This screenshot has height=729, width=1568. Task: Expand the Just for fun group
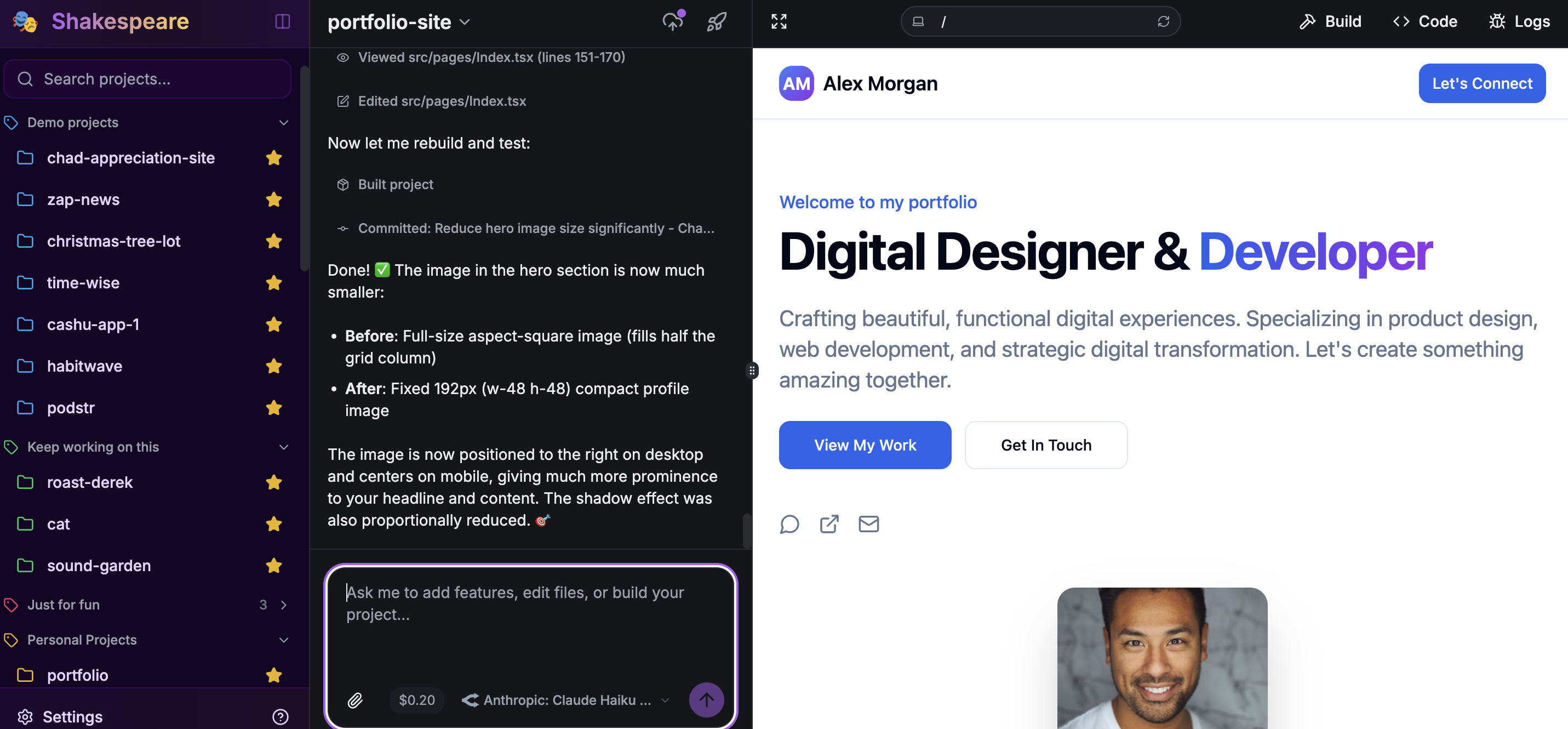pyautogui.click(x=284, y=604)
